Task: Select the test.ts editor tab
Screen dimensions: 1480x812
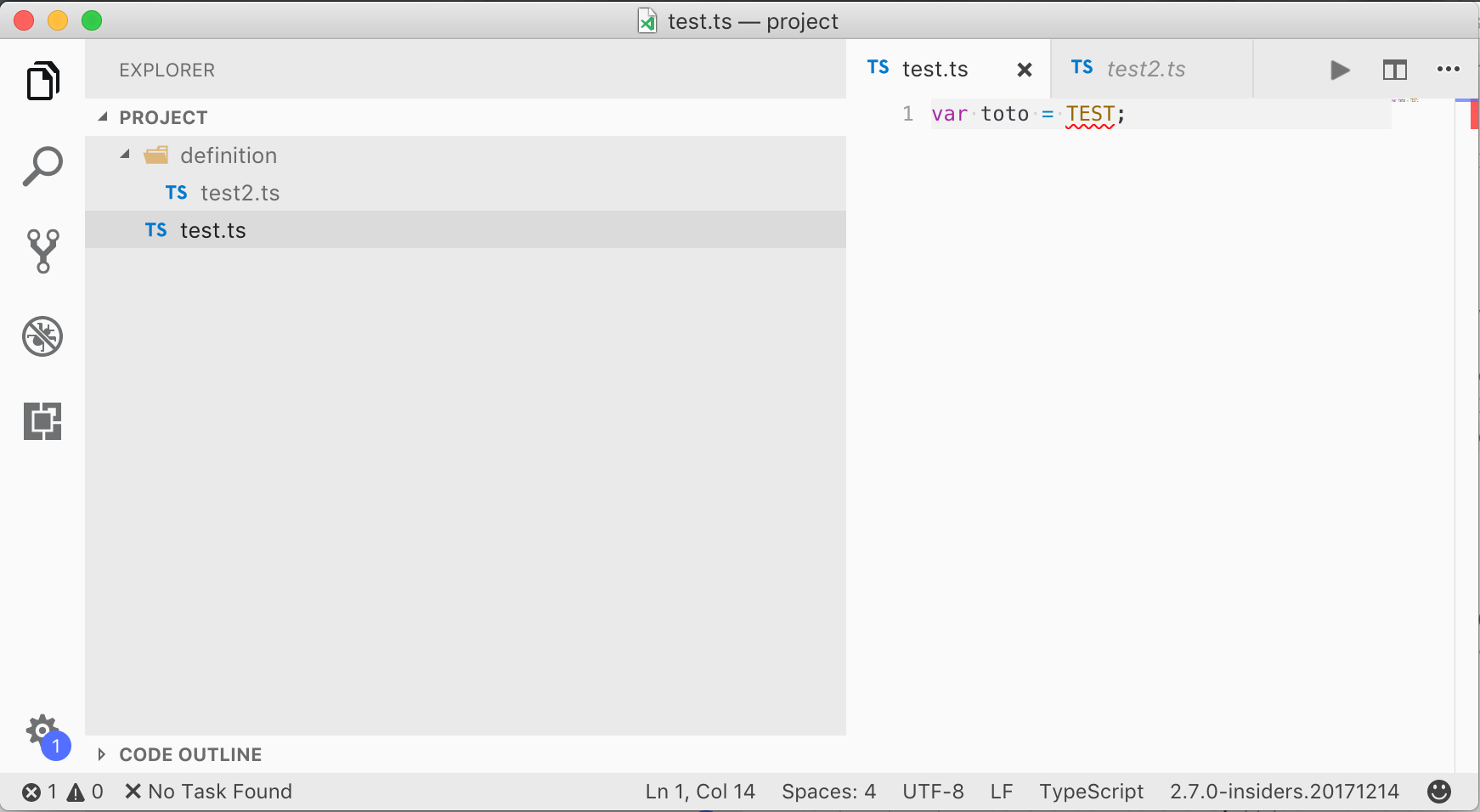Action: point(936,69)
